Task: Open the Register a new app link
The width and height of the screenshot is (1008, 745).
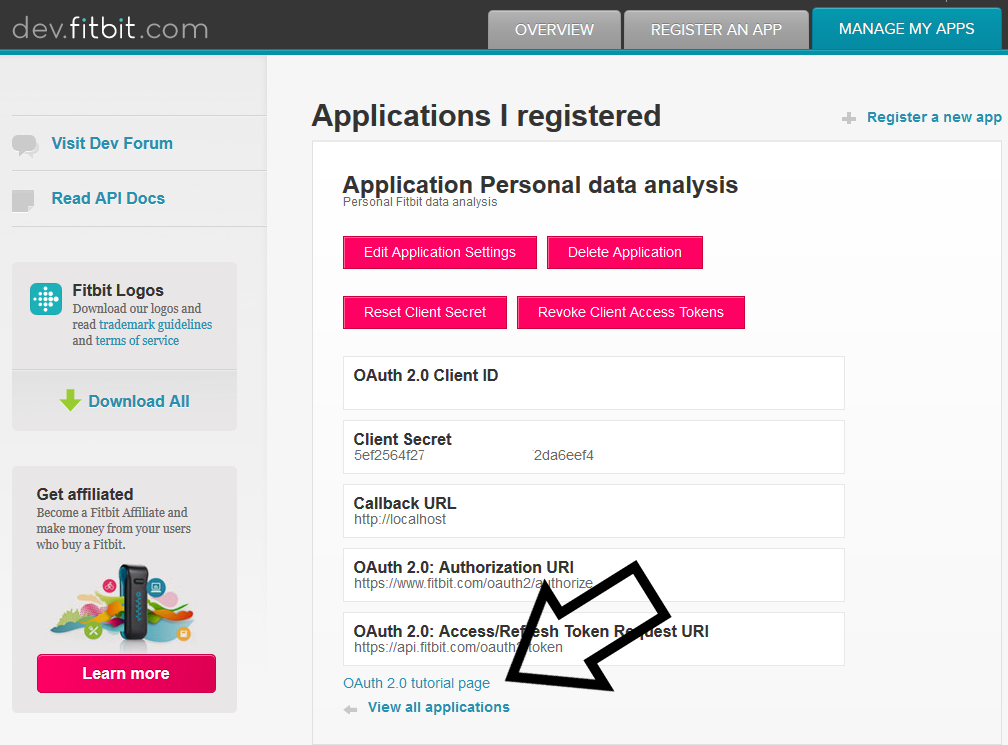Action: pyautogui.click(x=934, y=117)
